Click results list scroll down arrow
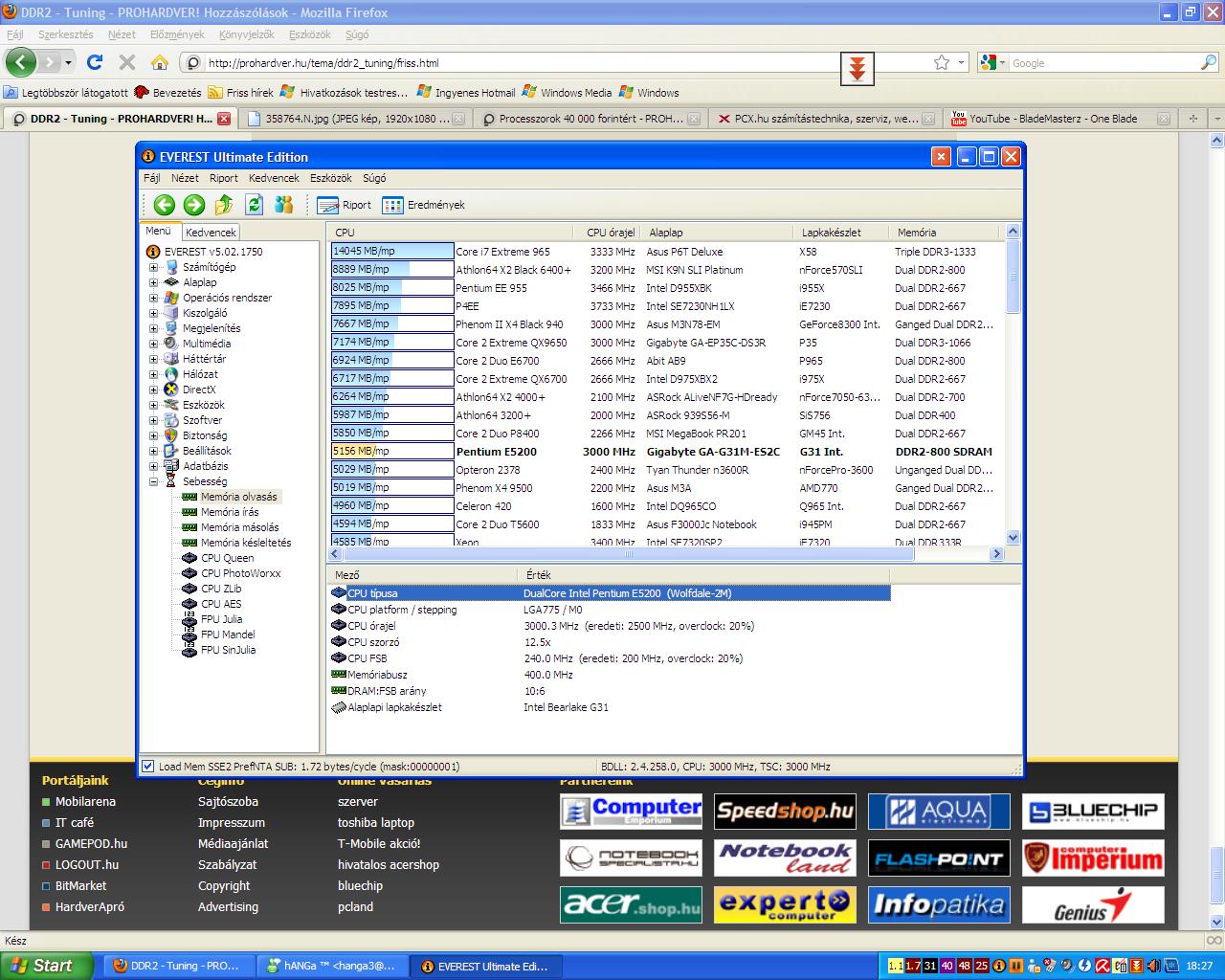The width and height of the screenshot is (1225, 980). [x=1013, y=538]
